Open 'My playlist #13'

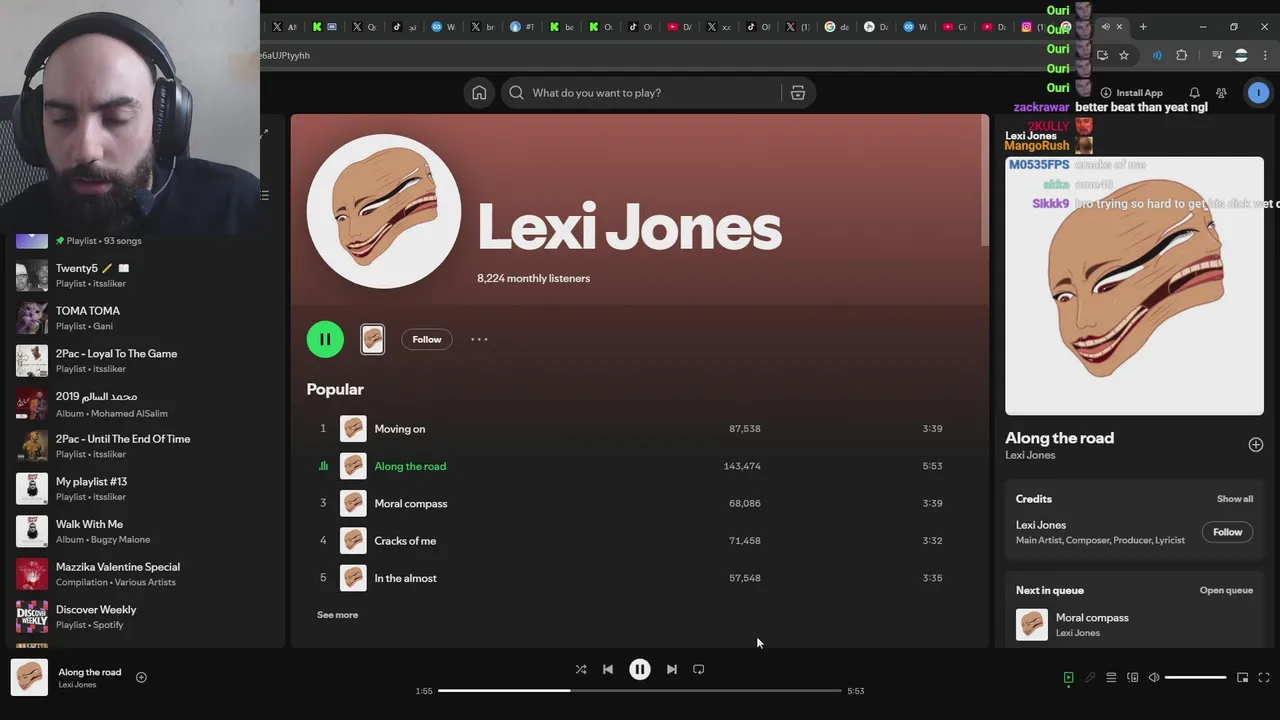[145, 489]
